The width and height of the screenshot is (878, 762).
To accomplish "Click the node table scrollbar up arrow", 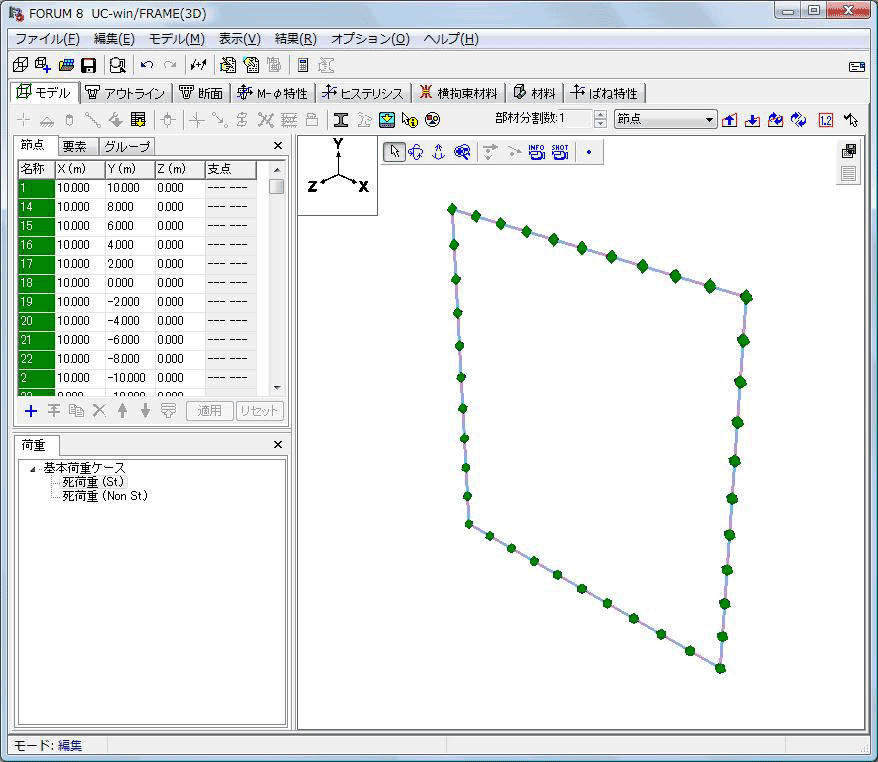I will click(x=277, y=169).
